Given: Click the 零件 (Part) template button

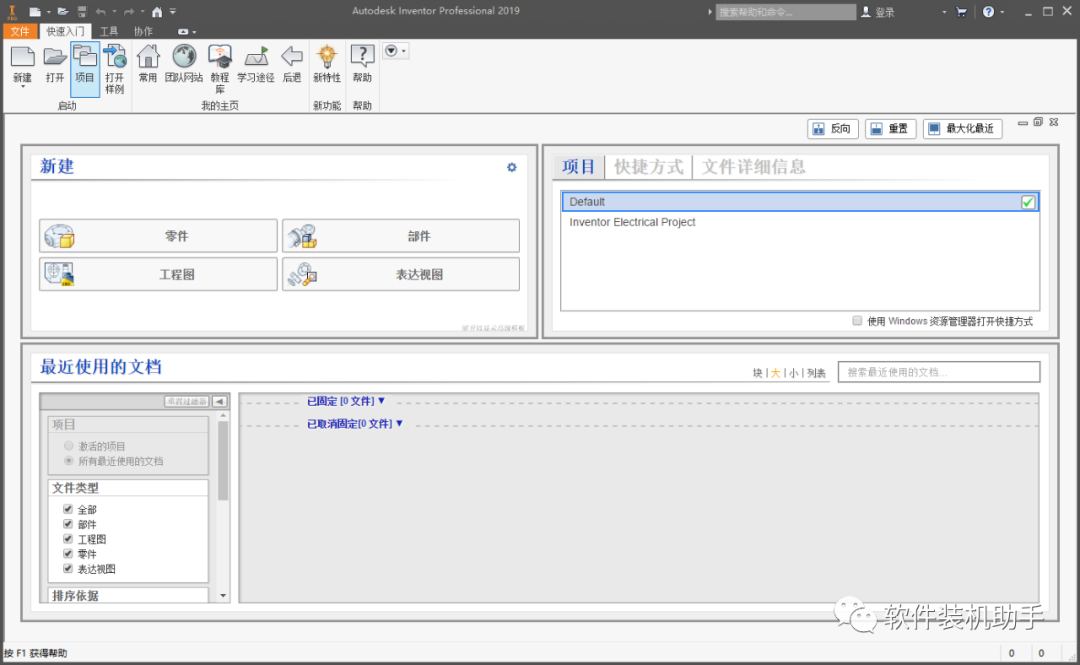Looking at the screenshot, I should [158, 236].
